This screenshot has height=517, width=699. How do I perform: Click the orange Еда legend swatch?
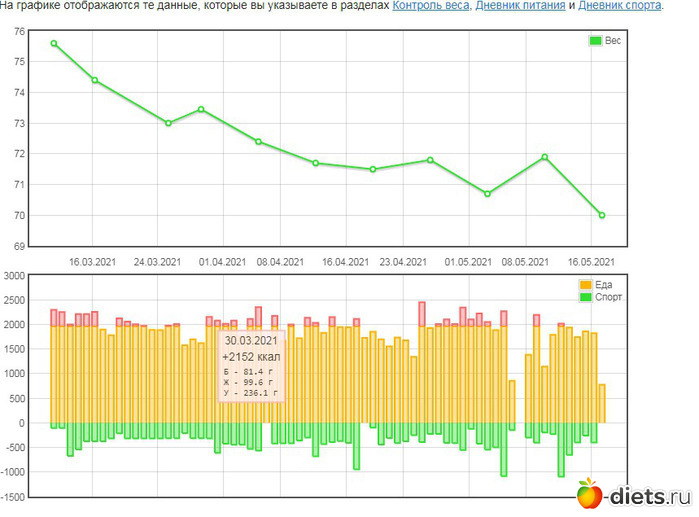pyautogui.click(x=585, y=285)
